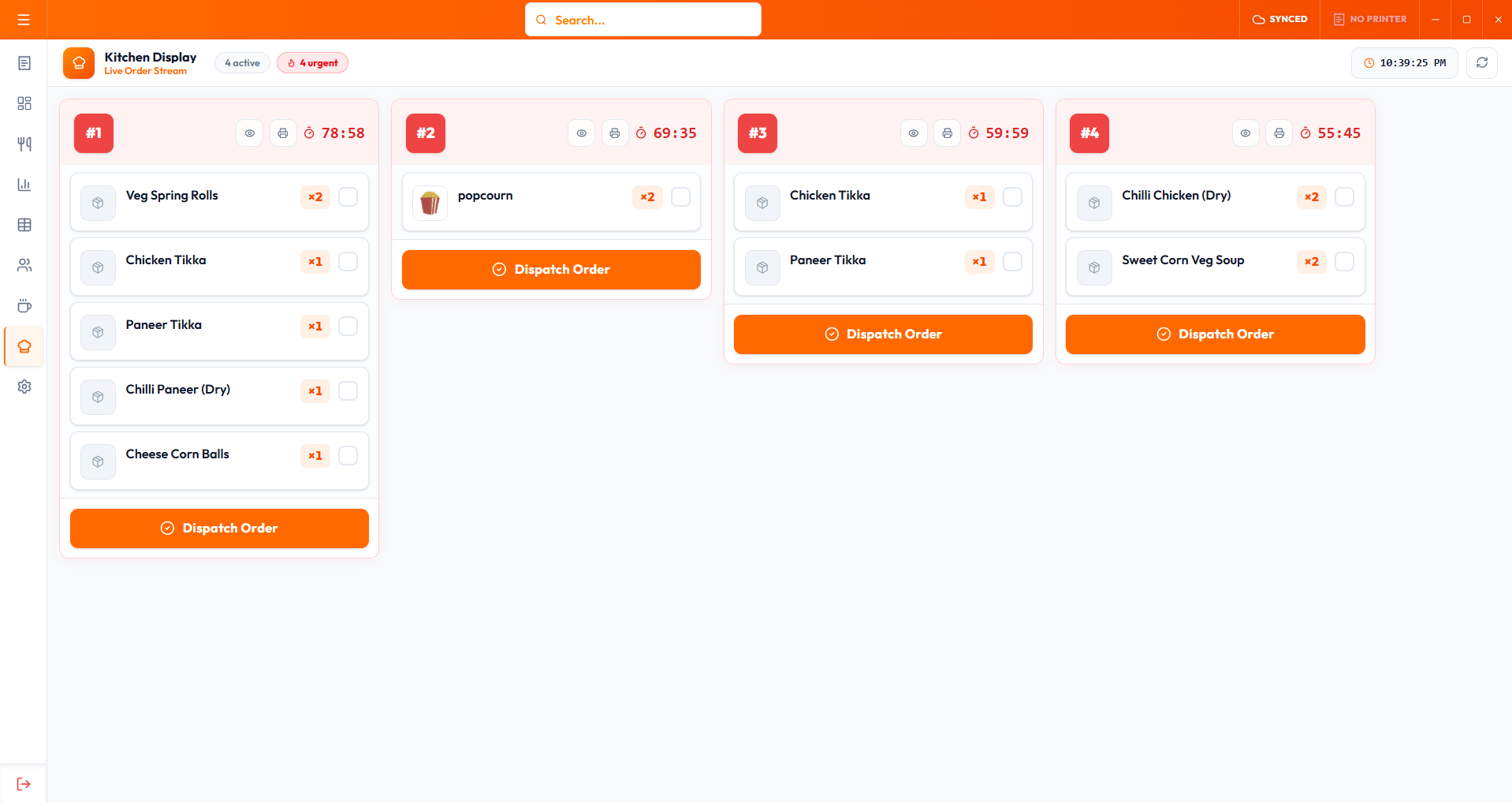Check off Sweet Corn Veg Soup
The width and height of the screenshot is (1512, 803).
coord(1344,261)
